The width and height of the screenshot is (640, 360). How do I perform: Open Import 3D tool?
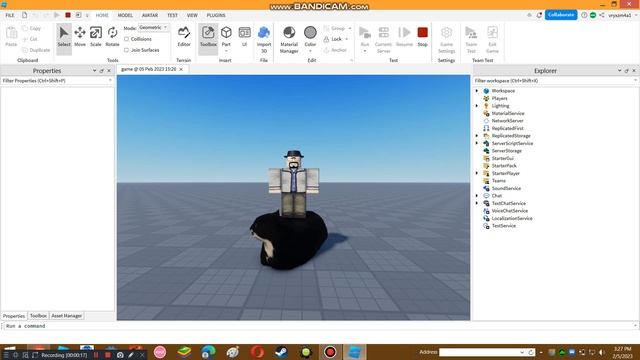(264, 39)
